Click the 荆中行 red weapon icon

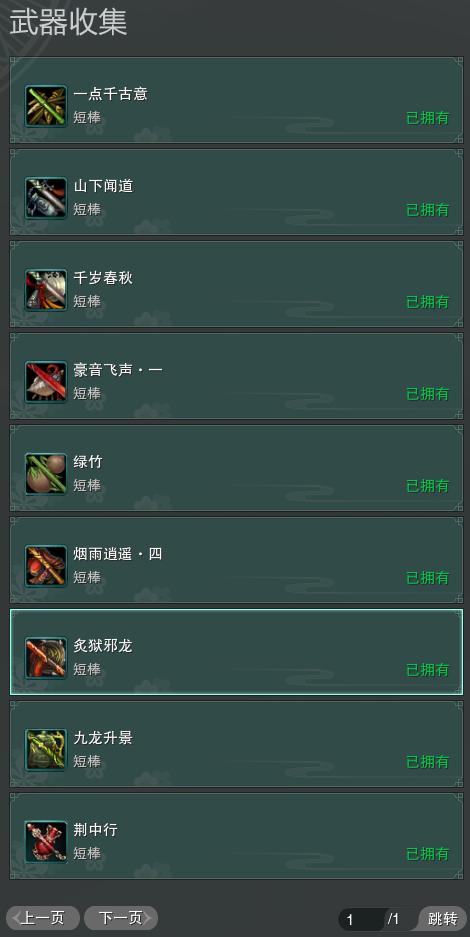tap(46, 842)
